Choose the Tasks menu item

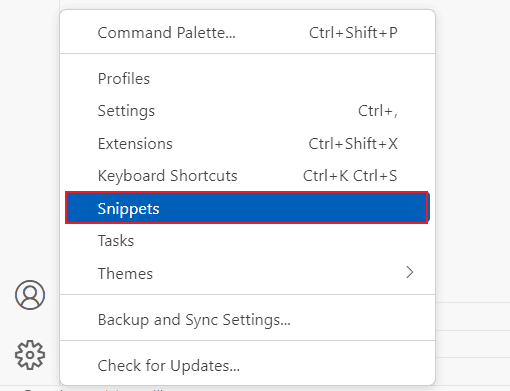click(247, 240)
